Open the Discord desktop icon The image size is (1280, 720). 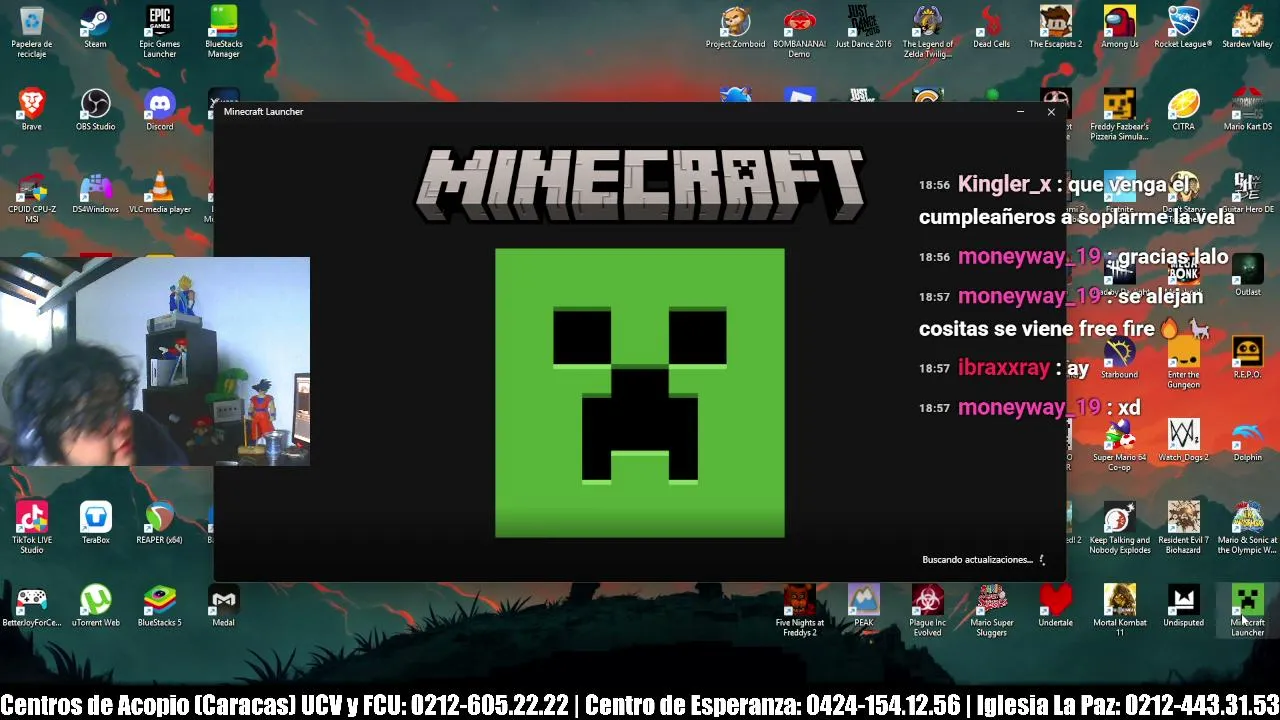[160, 110]
